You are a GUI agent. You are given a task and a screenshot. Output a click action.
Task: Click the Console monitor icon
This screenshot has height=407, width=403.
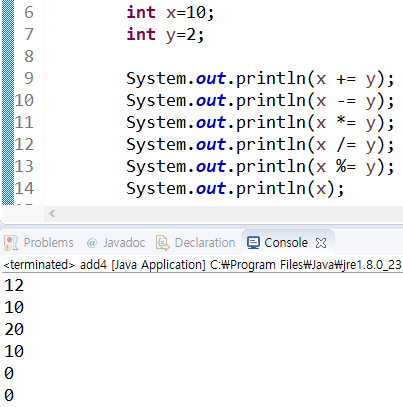click(x=253, y=243)
